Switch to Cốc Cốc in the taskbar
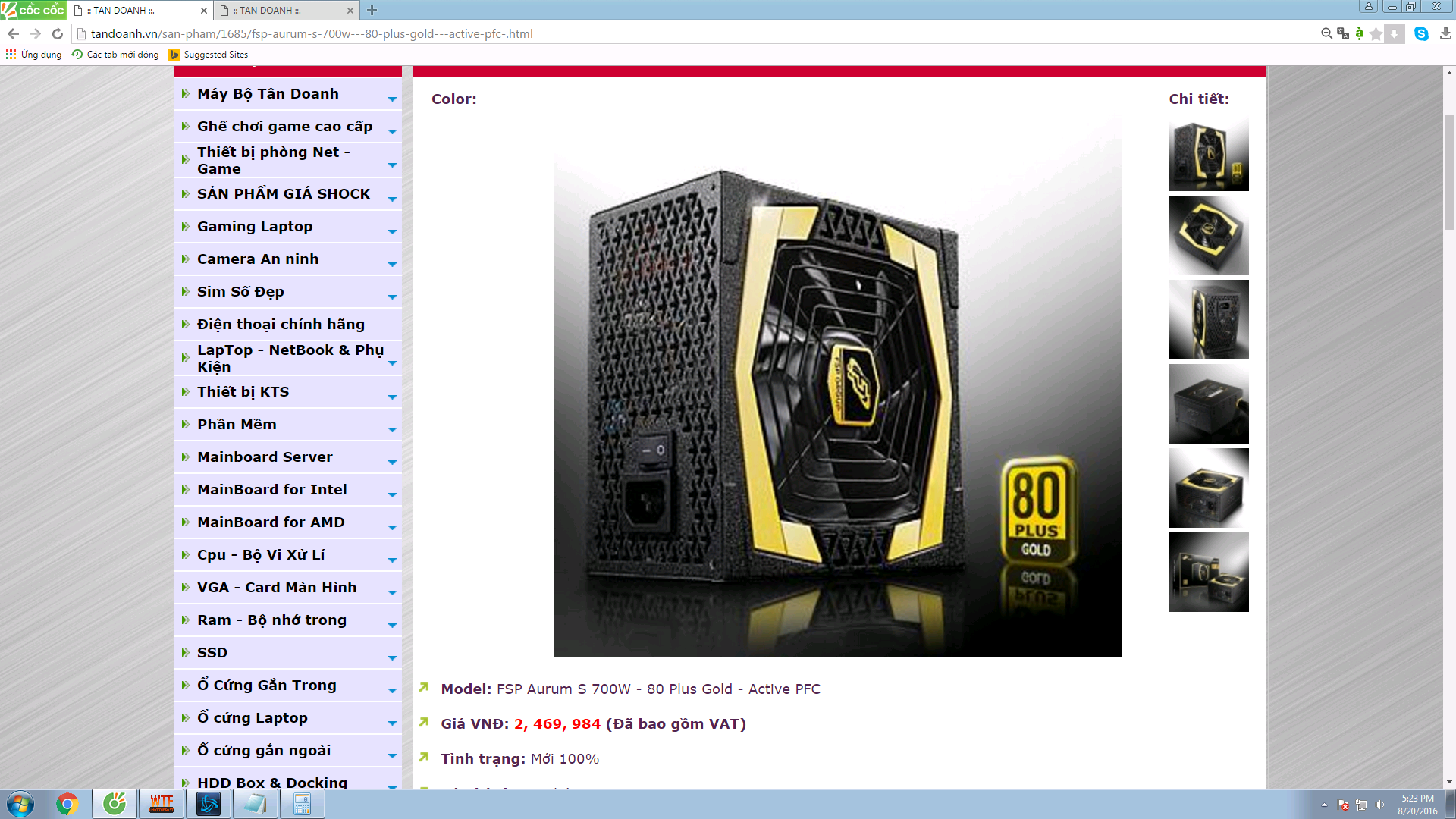 115,804
